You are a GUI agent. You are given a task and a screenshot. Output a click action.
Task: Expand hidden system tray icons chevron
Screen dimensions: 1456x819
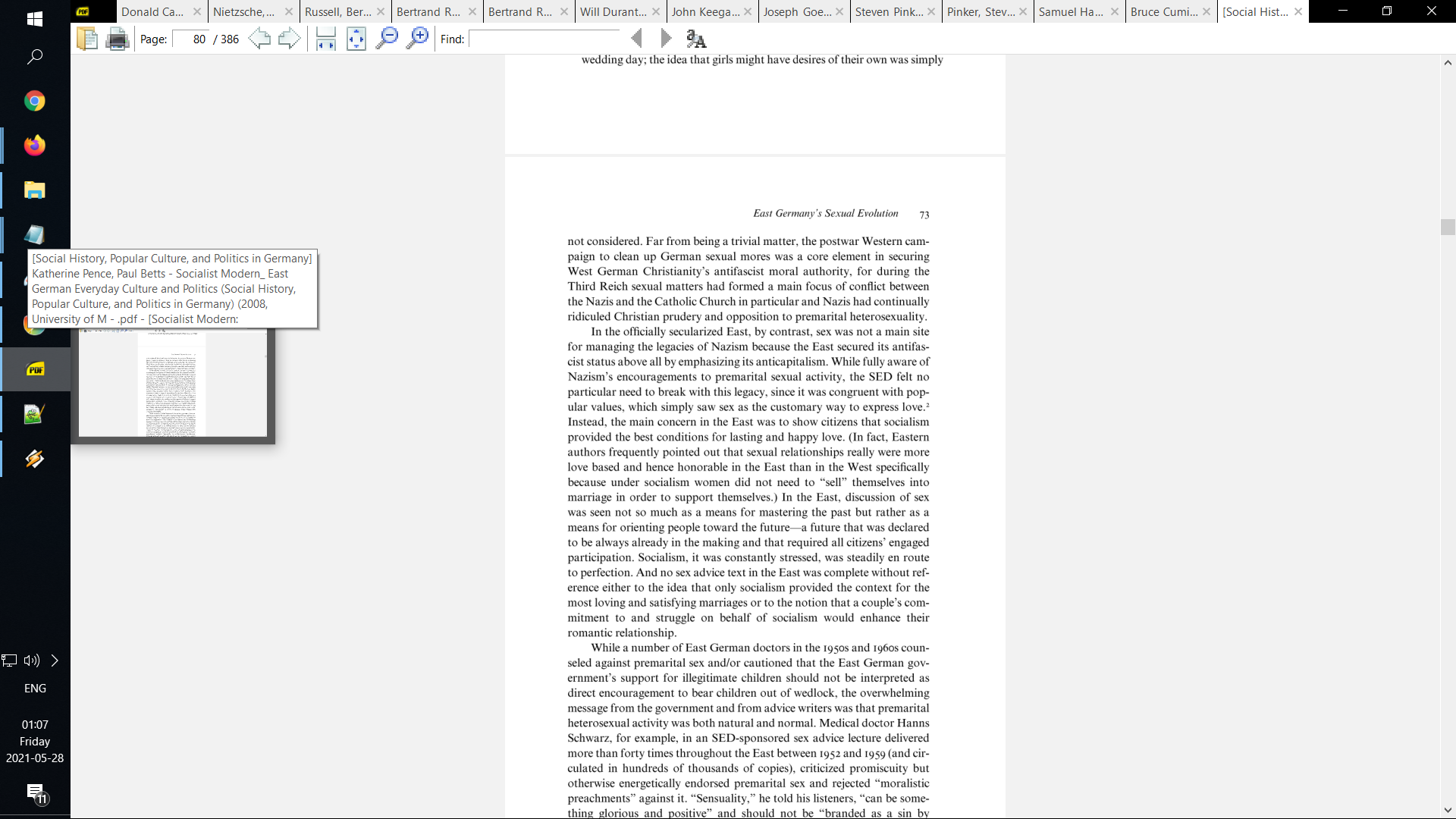[x=55, y=661]
